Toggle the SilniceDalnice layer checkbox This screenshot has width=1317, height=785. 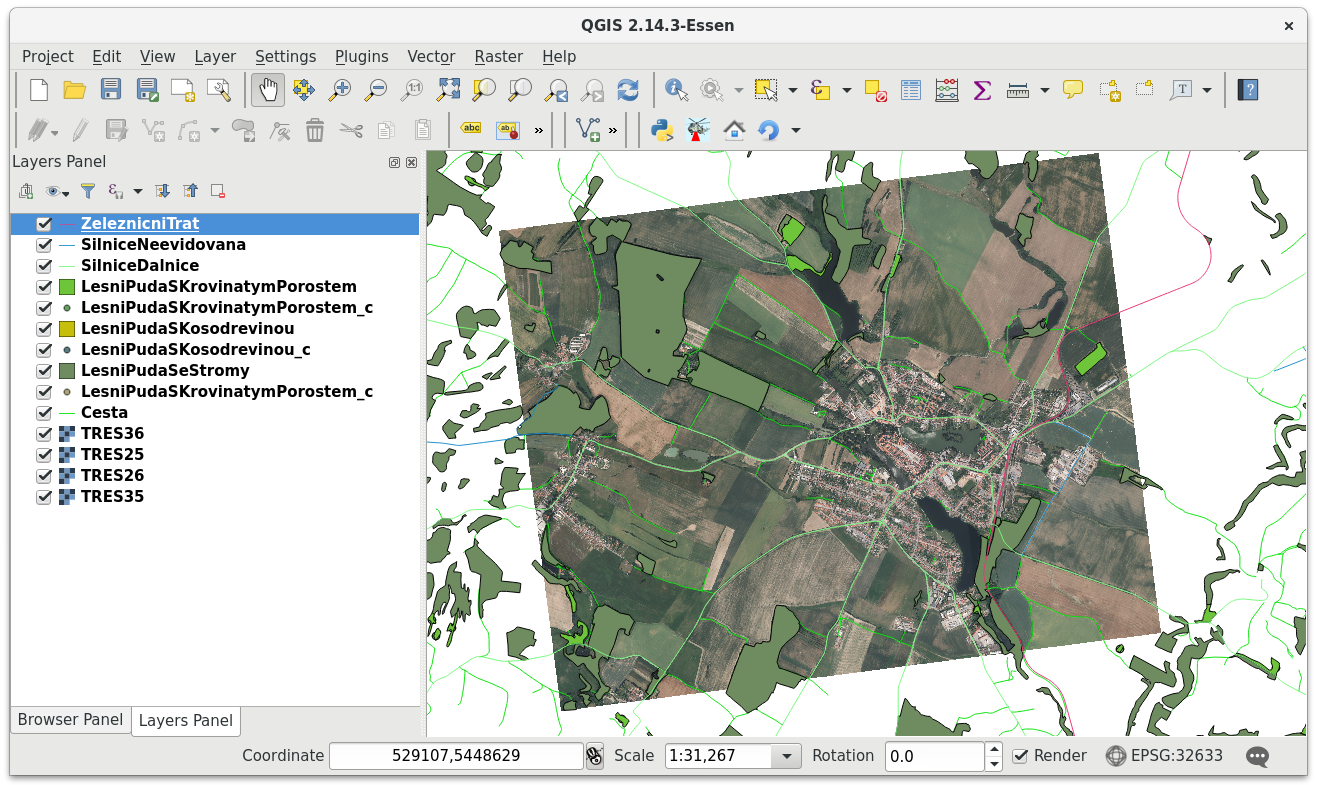pos(44,266)
